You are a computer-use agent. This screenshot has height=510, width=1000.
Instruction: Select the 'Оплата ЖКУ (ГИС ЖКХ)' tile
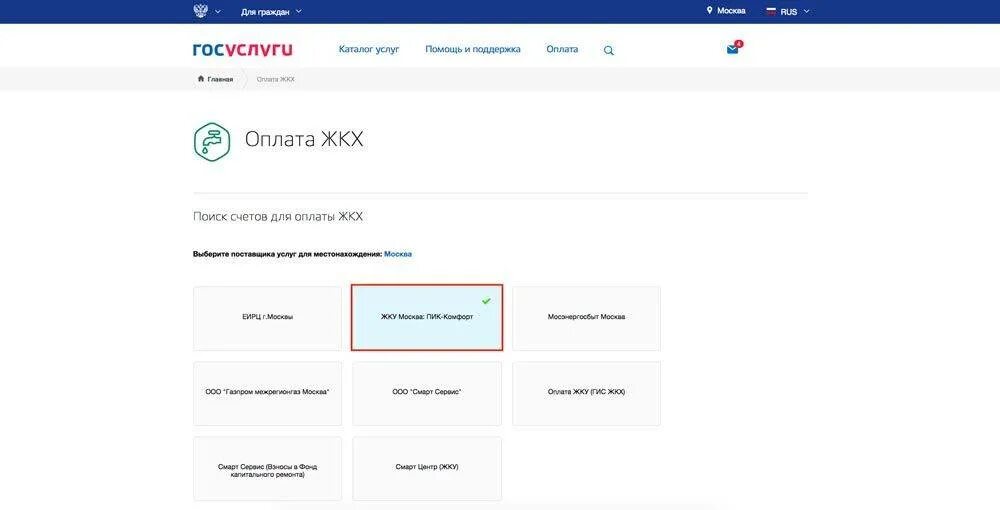[x=586, y=393]
